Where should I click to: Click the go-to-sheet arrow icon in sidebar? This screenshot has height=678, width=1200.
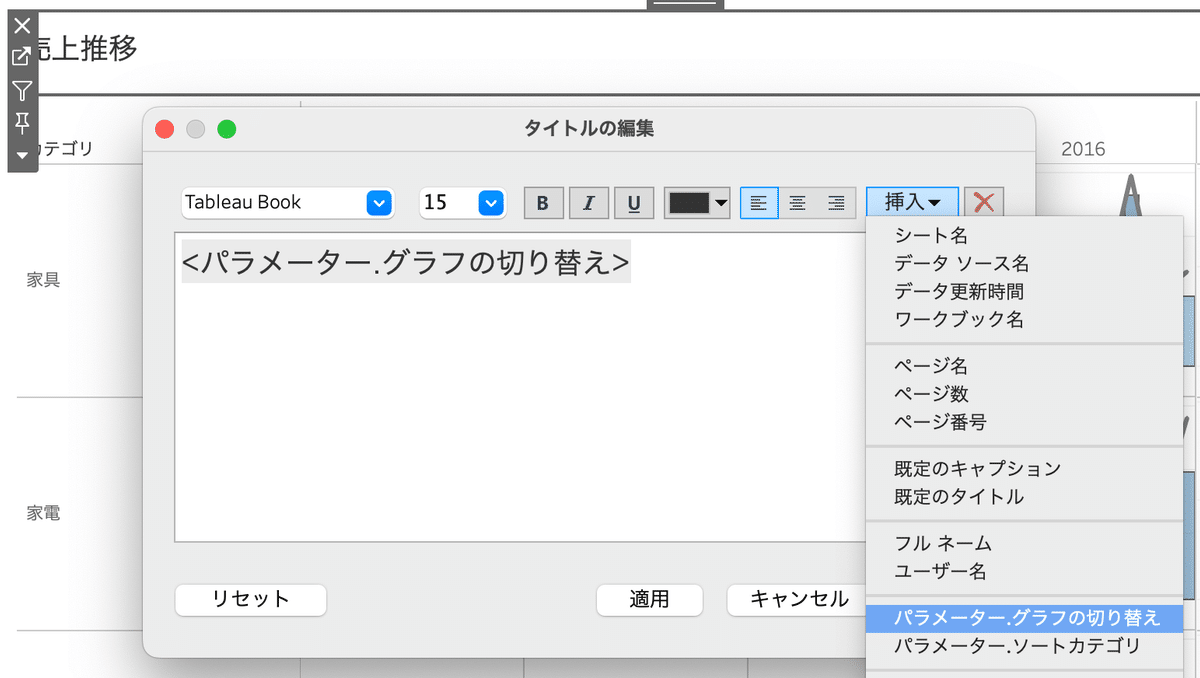click(21, 57)
